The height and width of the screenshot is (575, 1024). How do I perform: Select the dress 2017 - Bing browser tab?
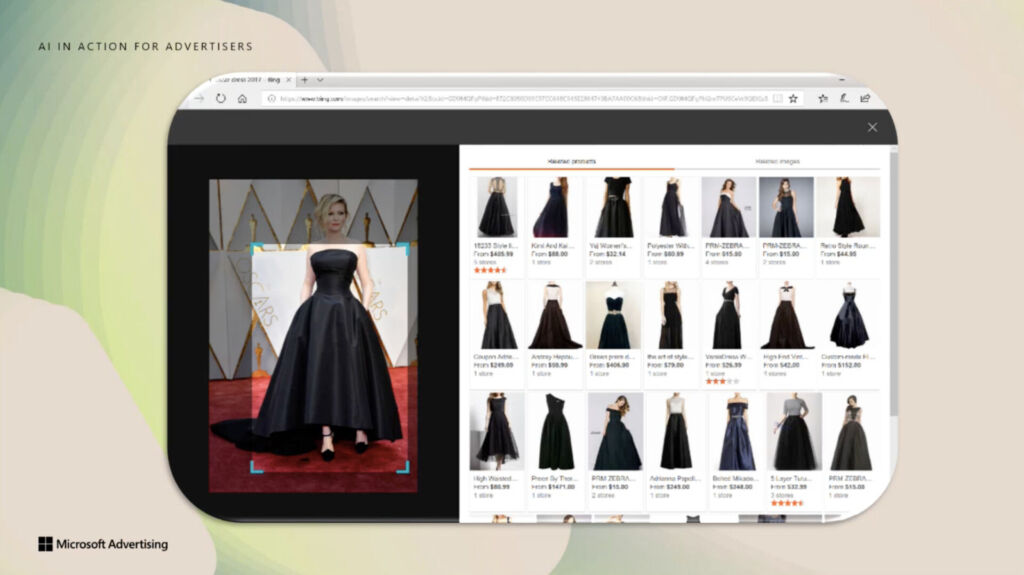point(251,80)
